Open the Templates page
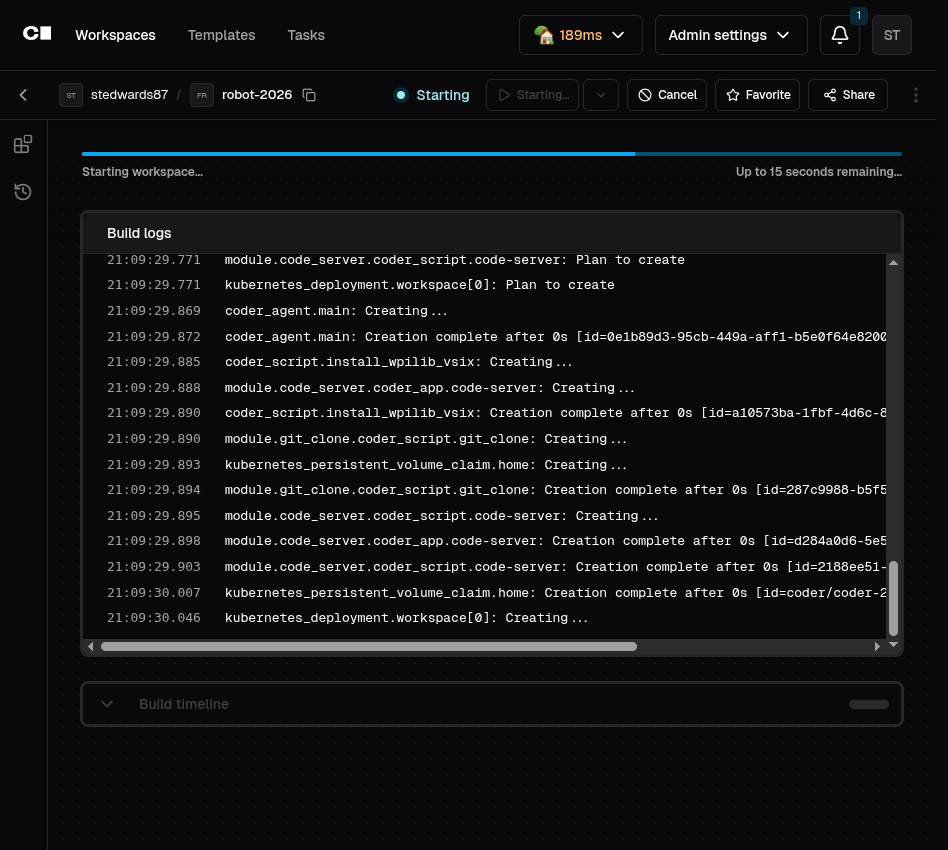The height and width of the screenshot is (850, 948). click(x=221, y=35)
